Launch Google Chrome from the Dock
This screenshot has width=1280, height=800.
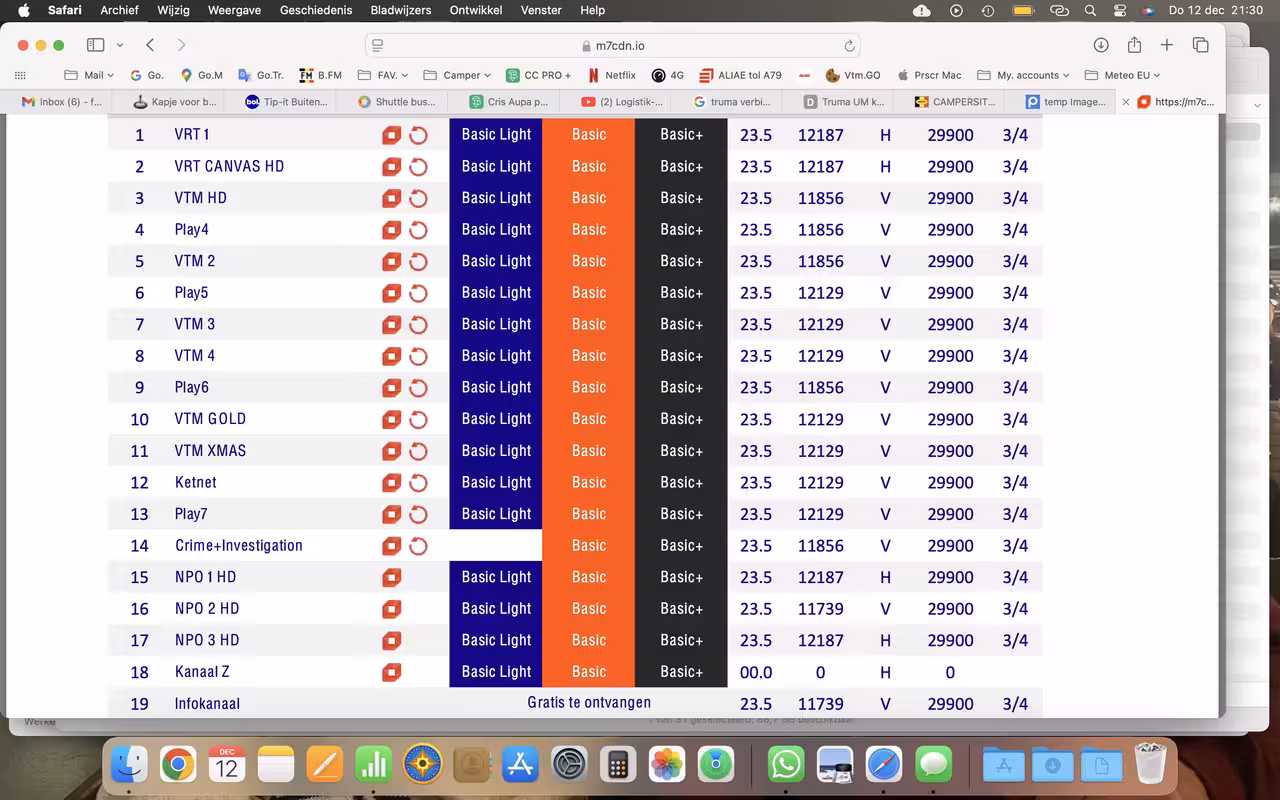[178, 766]
